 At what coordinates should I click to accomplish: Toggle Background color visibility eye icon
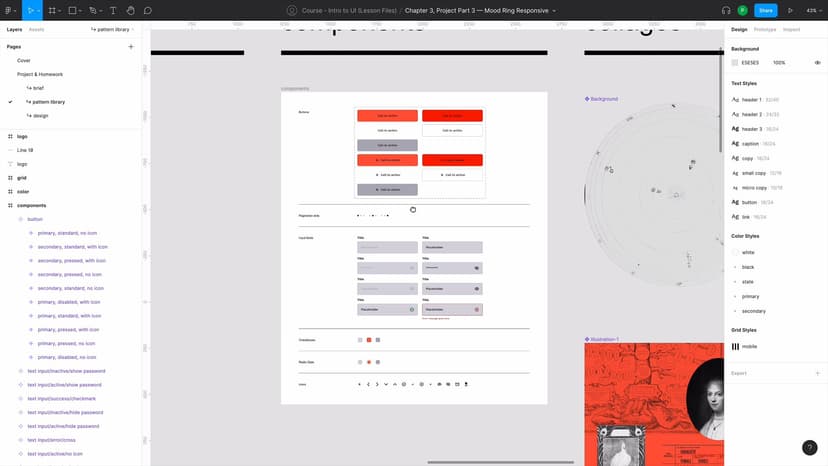pos(817,63)
